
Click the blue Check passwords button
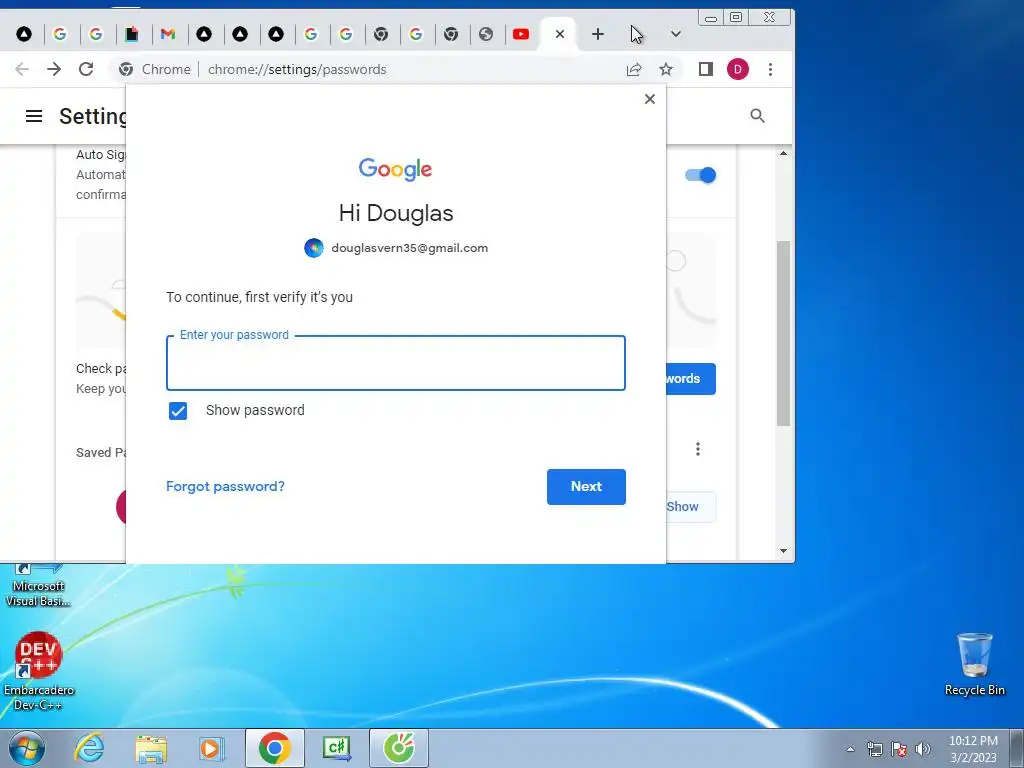click(690, 379)
